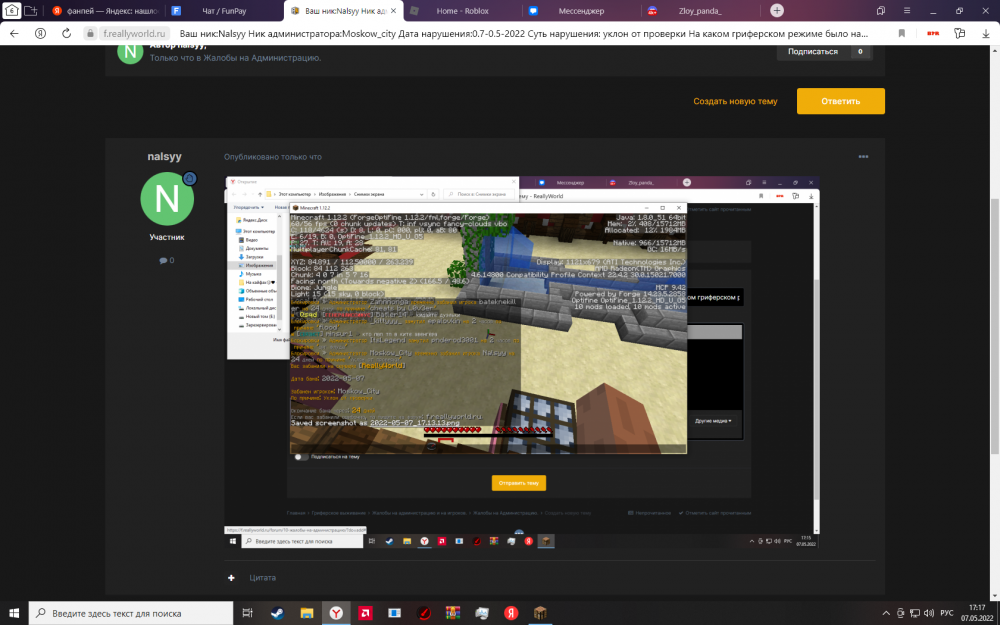
Task: Open the tab collections icon in title bar
Action: [881, 11]
